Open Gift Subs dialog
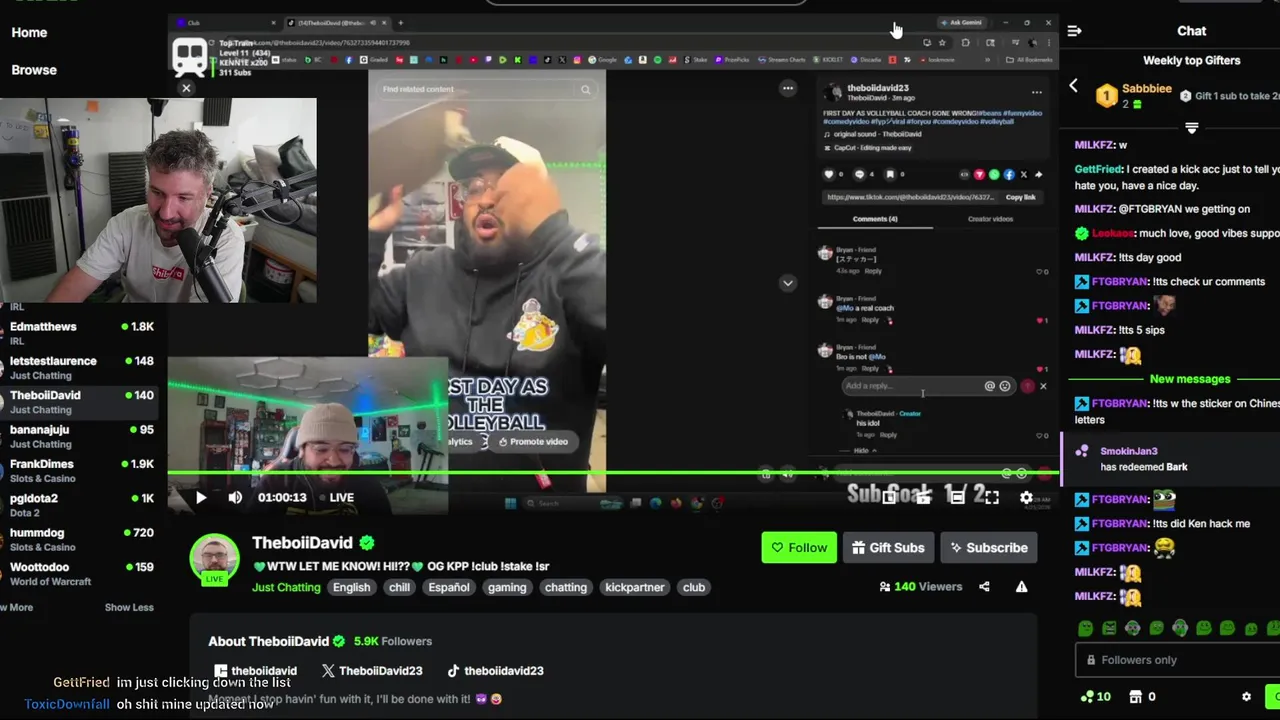The image size is (1280, 720). click(888, 547)
